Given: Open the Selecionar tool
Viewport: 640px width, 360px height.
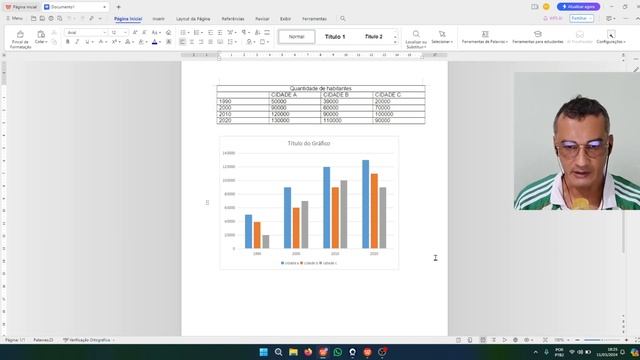Looking at the screenshot, I should [442, 37].
